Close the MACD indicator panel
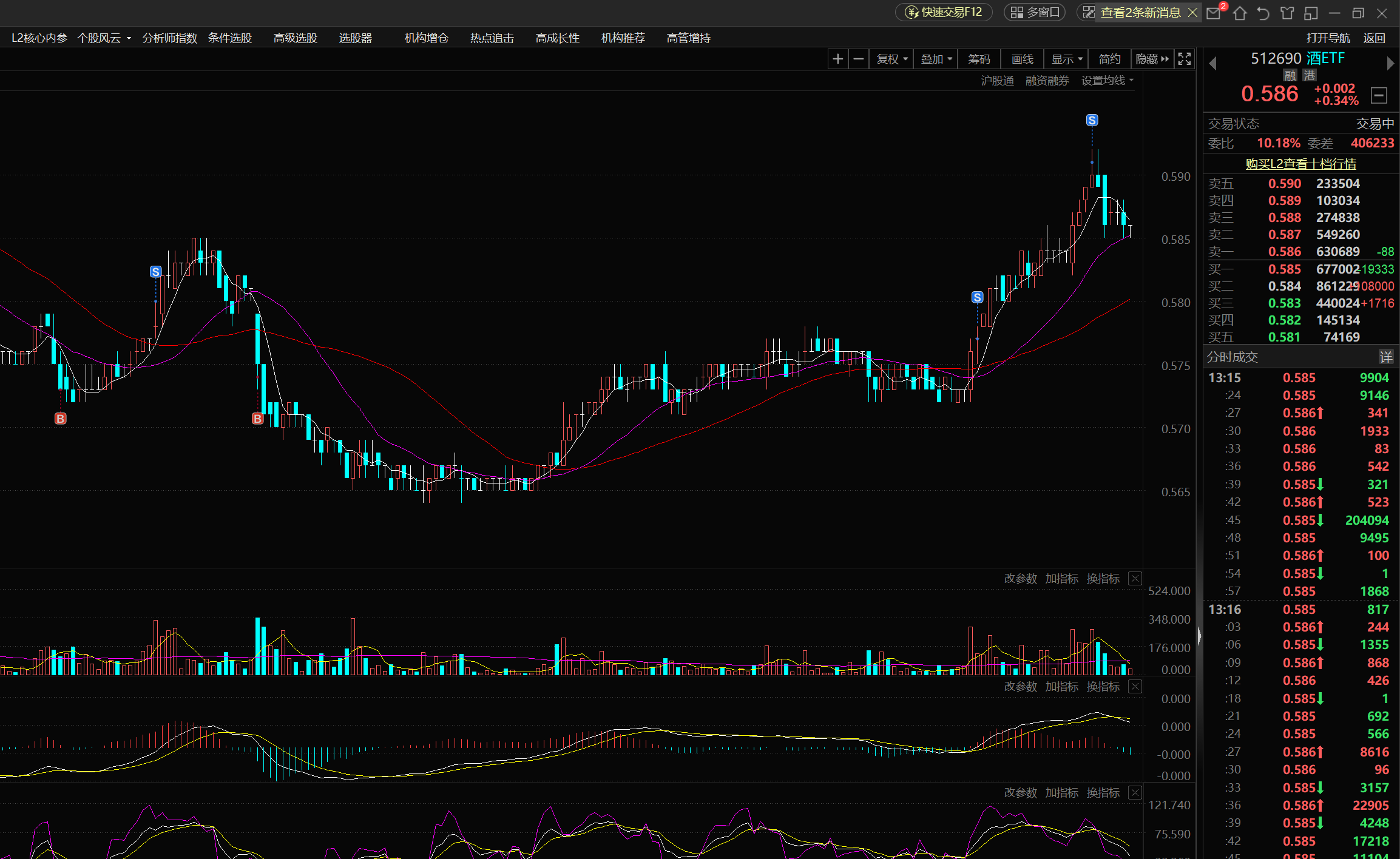This screenshot has width=1400, height=859. tap(1135, 687)
